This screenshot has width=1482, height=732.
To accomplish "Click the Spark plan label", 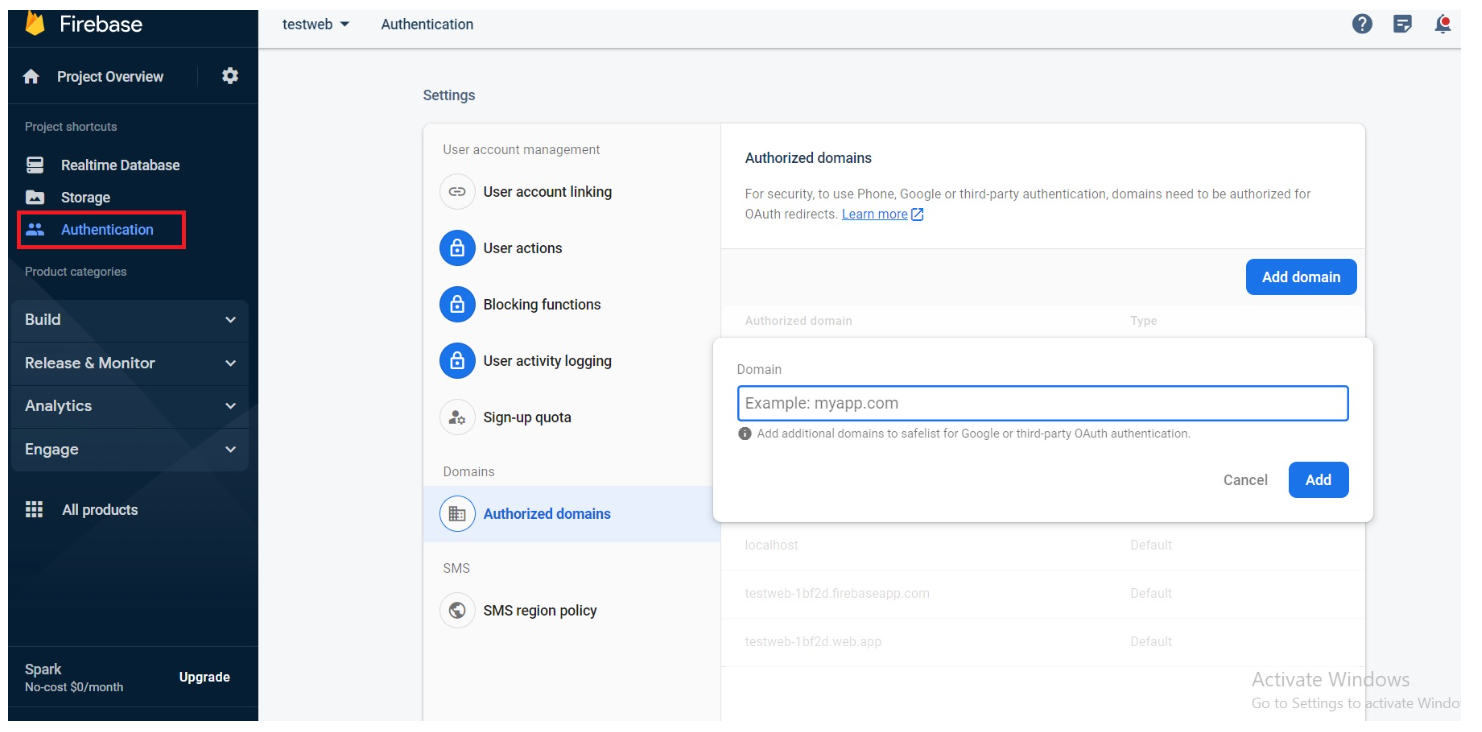I will coord(43,669).
